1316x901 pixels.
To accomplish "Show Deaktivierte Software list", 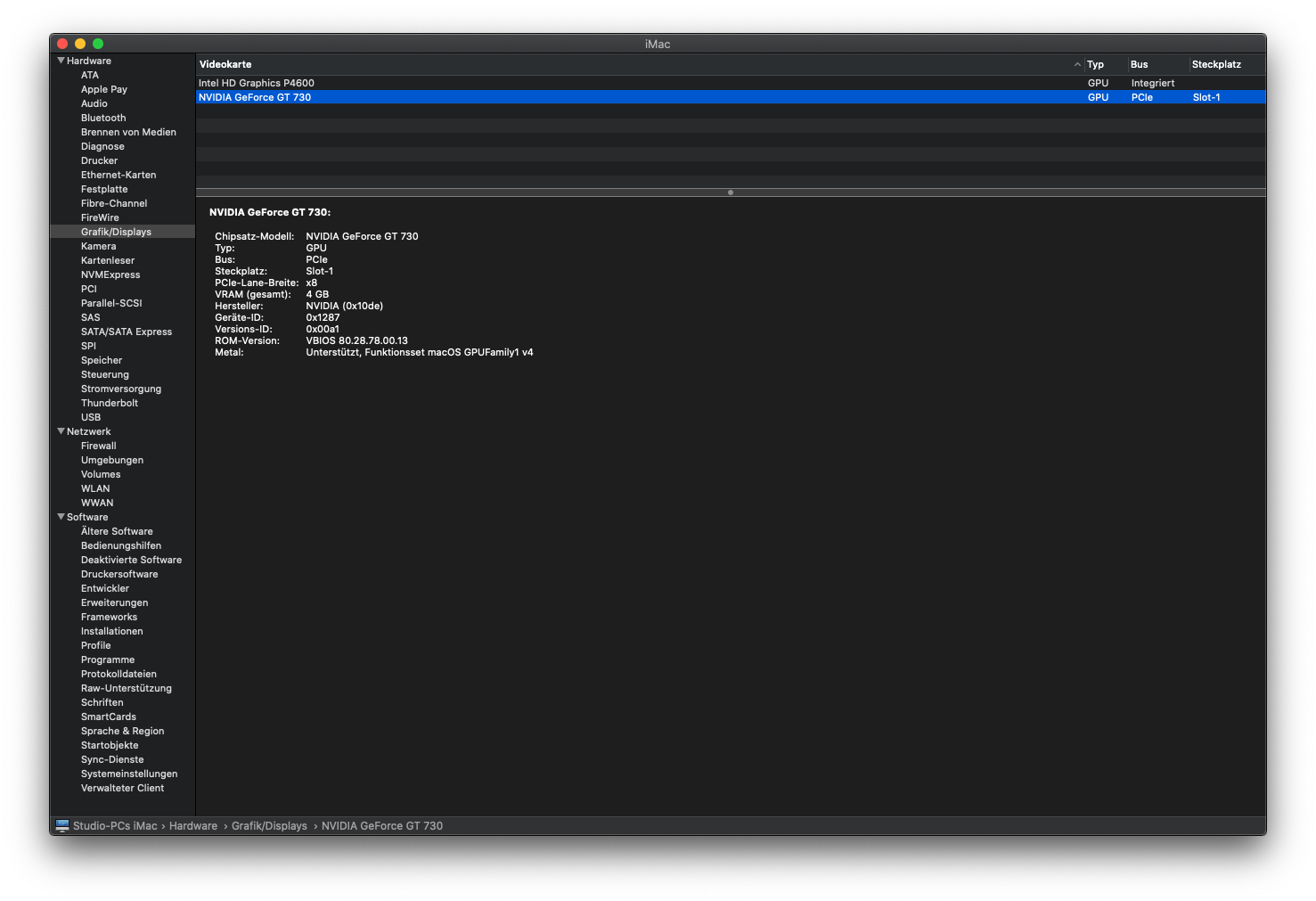I will tap(131, 560).
